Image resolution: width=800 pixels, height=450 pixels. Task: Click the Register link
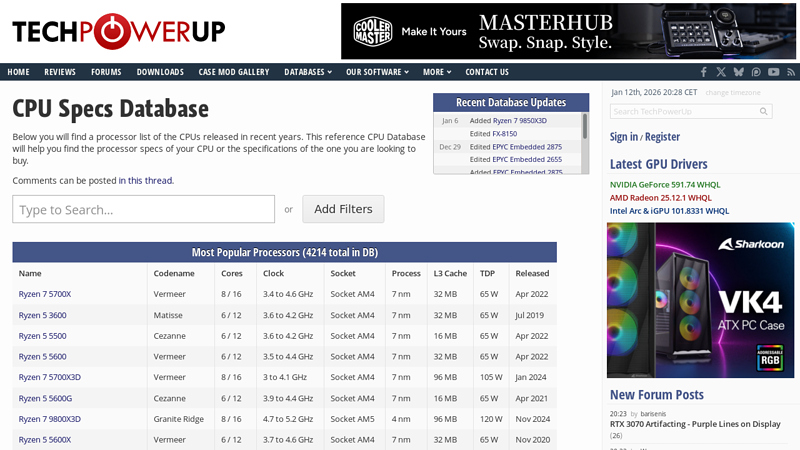662,137
